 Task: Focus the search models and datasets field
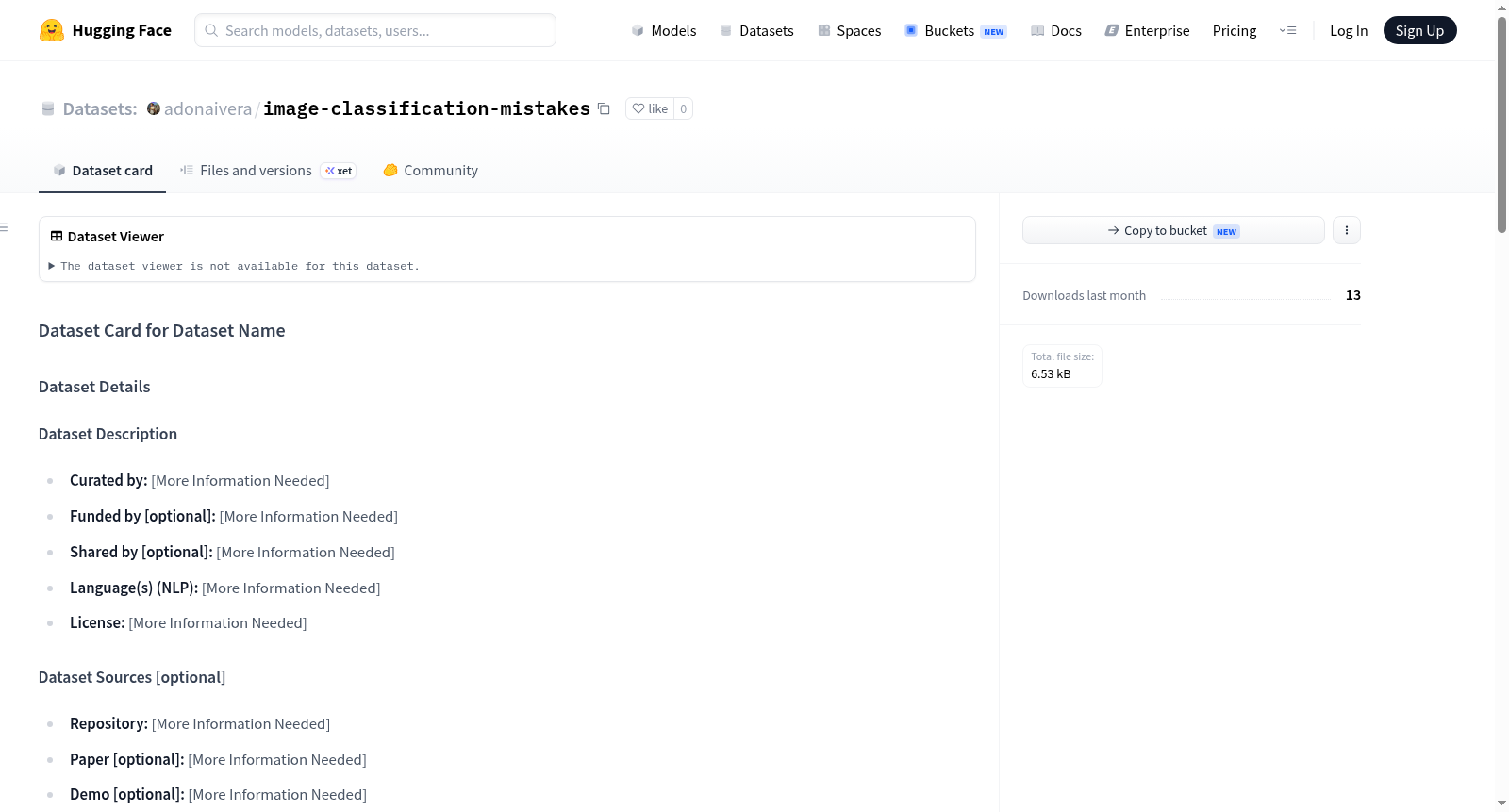click(x=375, y=30)
